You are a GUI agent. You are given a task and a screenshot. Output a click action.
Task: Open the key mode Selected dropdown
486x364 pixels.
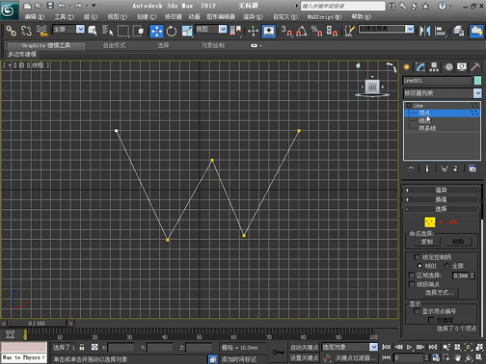(373, 347)
